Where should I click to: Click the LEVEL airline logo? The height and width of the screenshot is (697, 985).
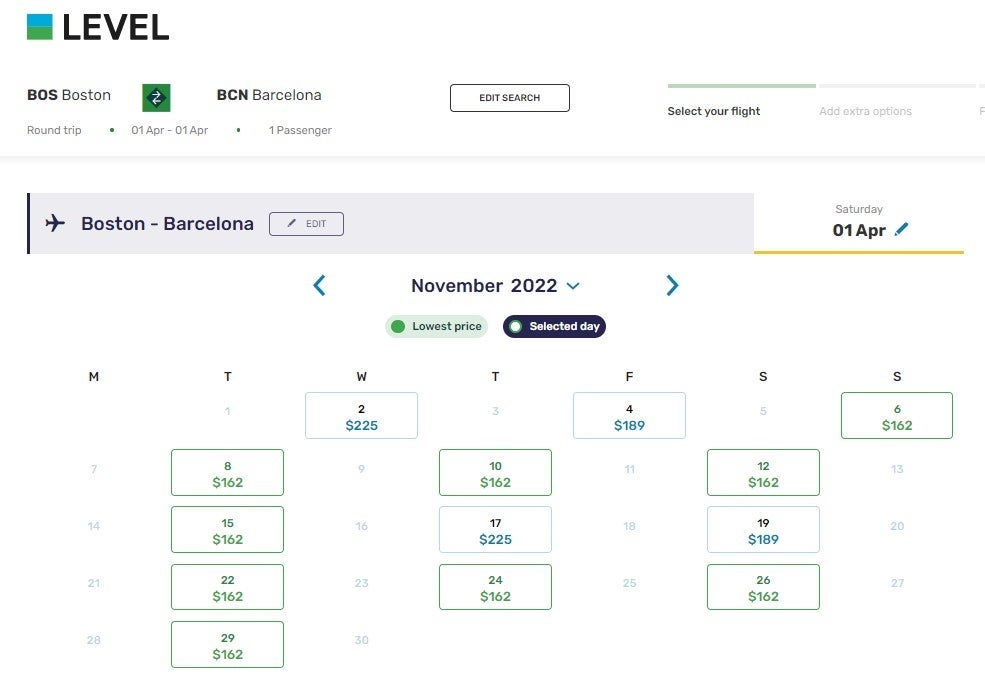tap(98, 27)
